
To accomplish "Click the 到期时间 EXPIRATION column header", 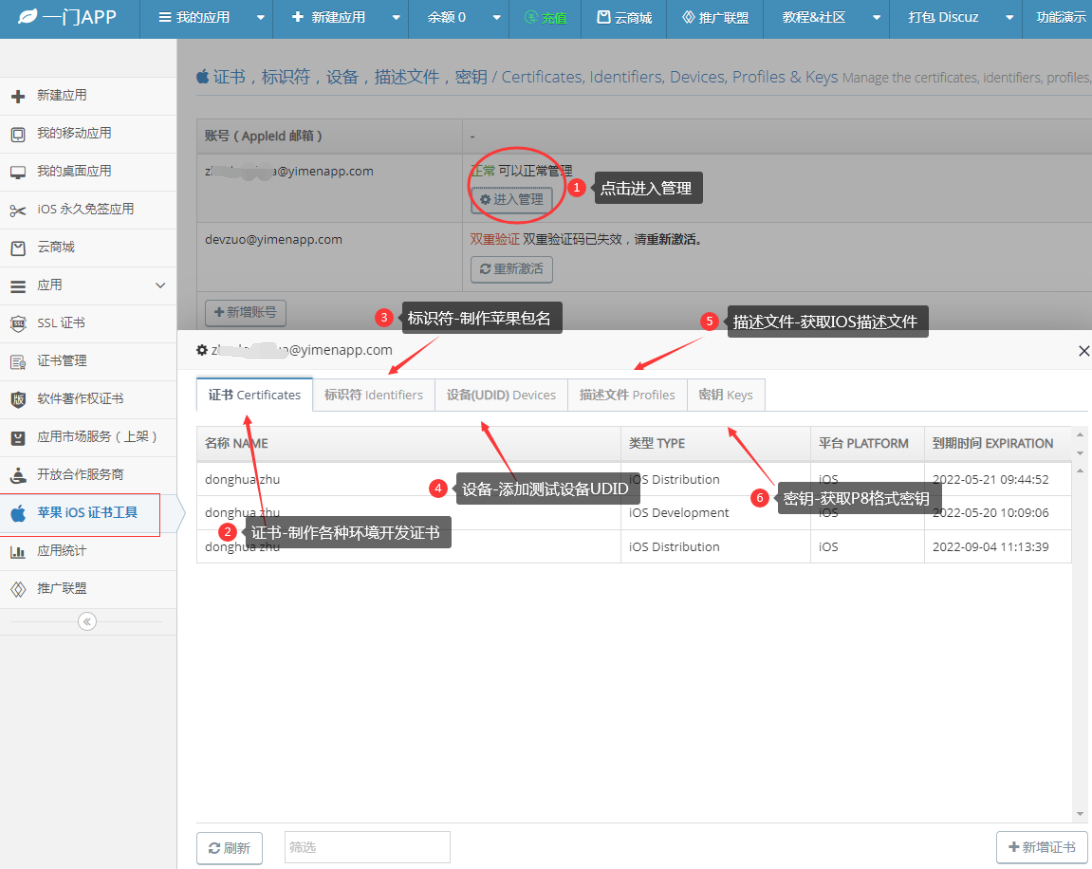I will (x=997, y=444).
